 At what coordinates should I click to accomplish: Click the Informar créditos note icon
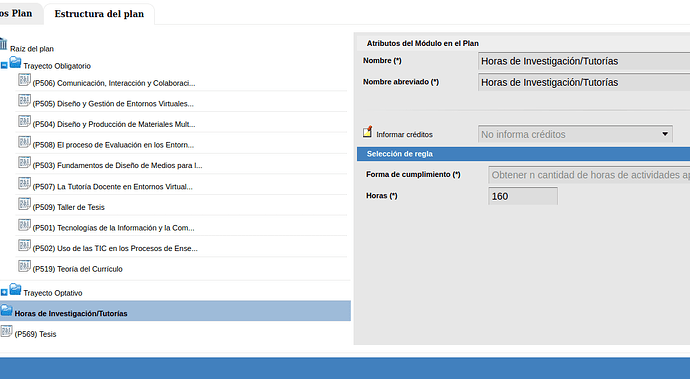coord(367,131)
